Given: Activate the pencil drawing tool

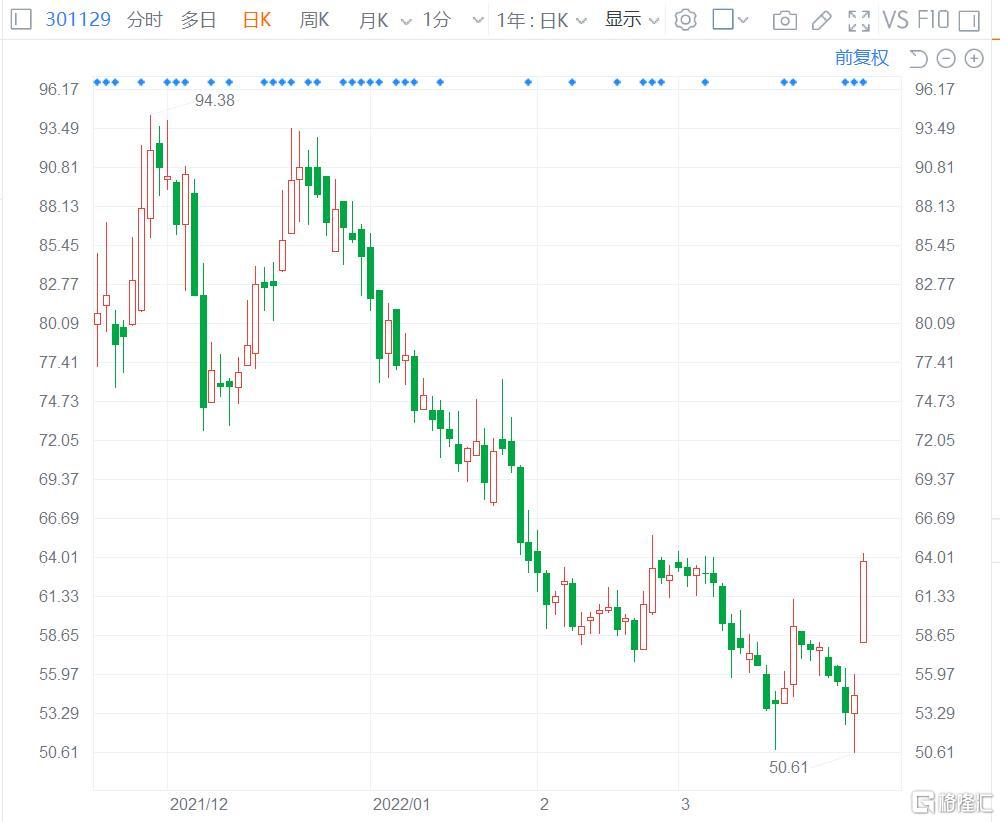Looking at the screenshot, I should (821, 21).
